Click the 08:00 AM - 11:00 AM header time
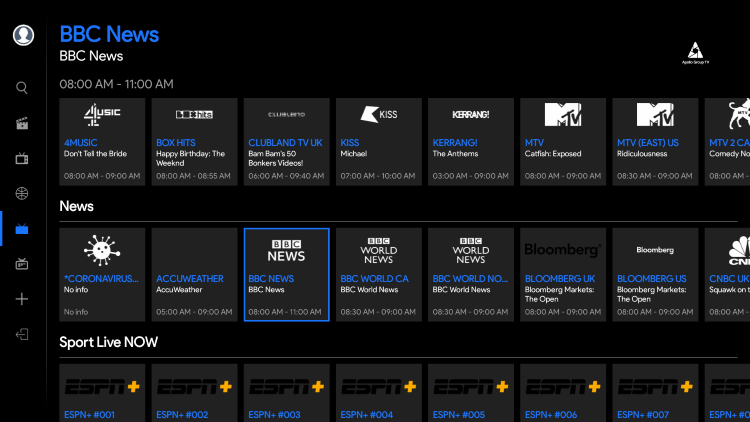 [x=116, y=84]
